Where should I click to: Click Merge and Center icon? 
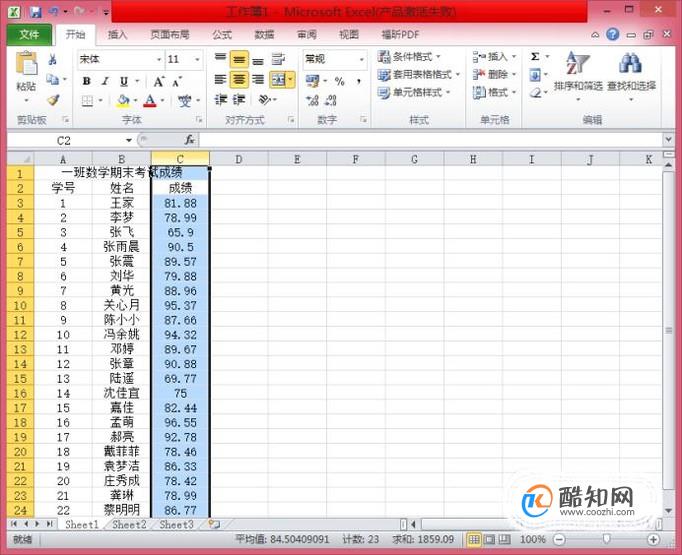coord(277,80)
